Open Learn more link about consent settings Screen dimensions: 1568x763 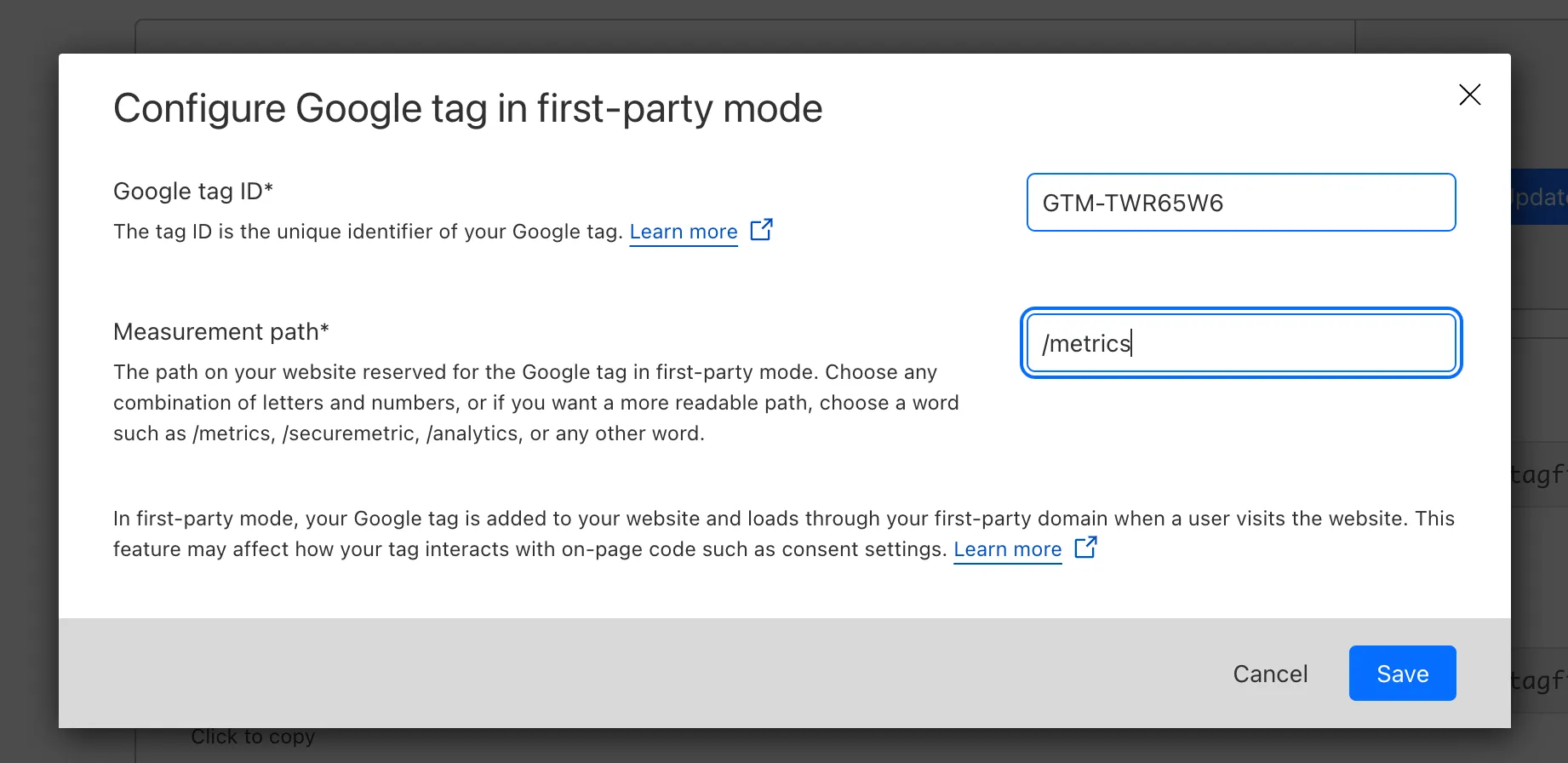tap(1007, 549)
